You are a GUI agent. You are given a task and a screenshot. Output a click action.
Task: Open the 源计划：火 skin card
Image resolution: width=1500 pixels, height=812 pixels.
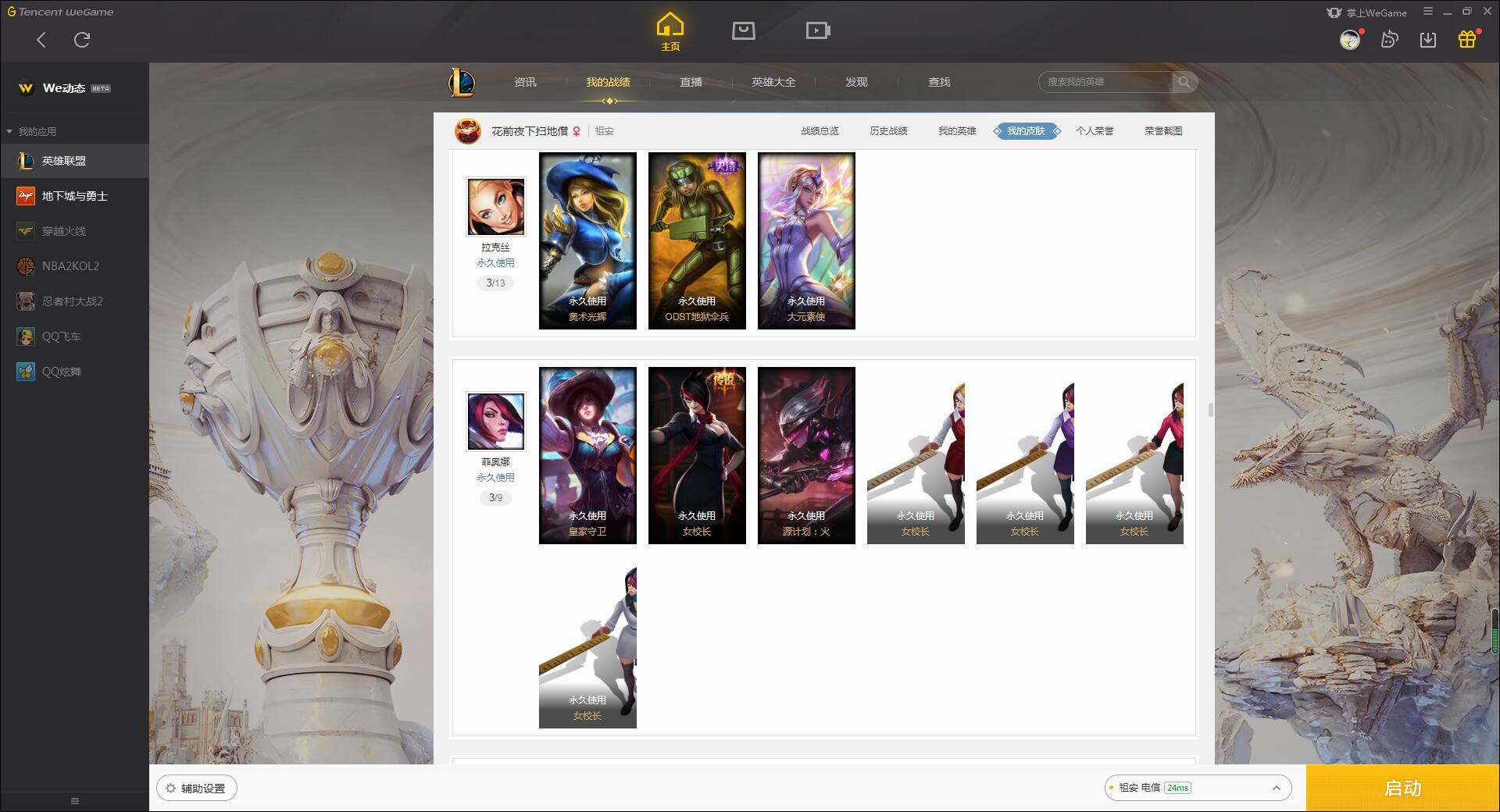click(x=806, y=455)
